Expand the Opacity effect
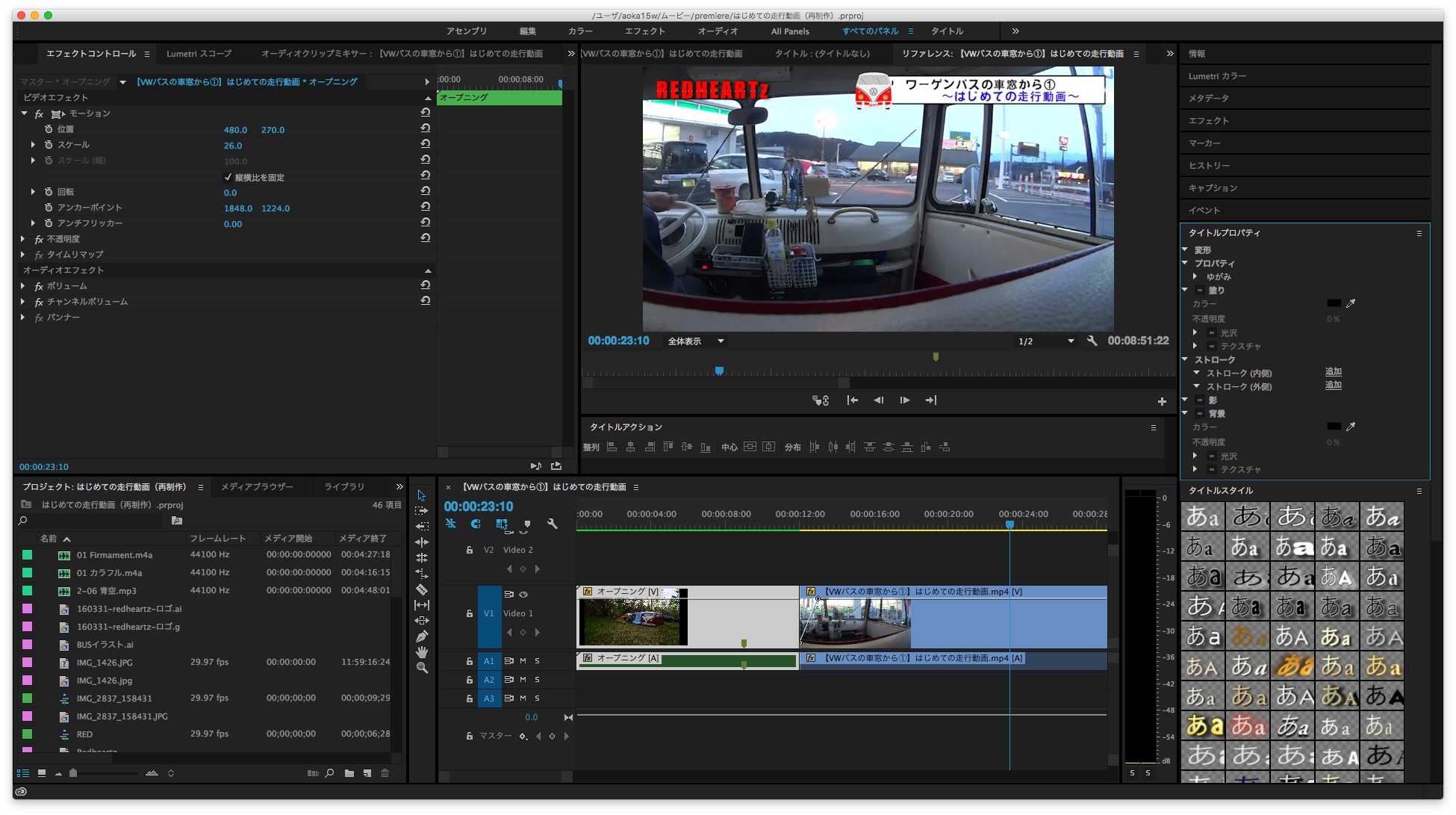Viewport: 1456px width, 815px height. [x=23, y=239]
